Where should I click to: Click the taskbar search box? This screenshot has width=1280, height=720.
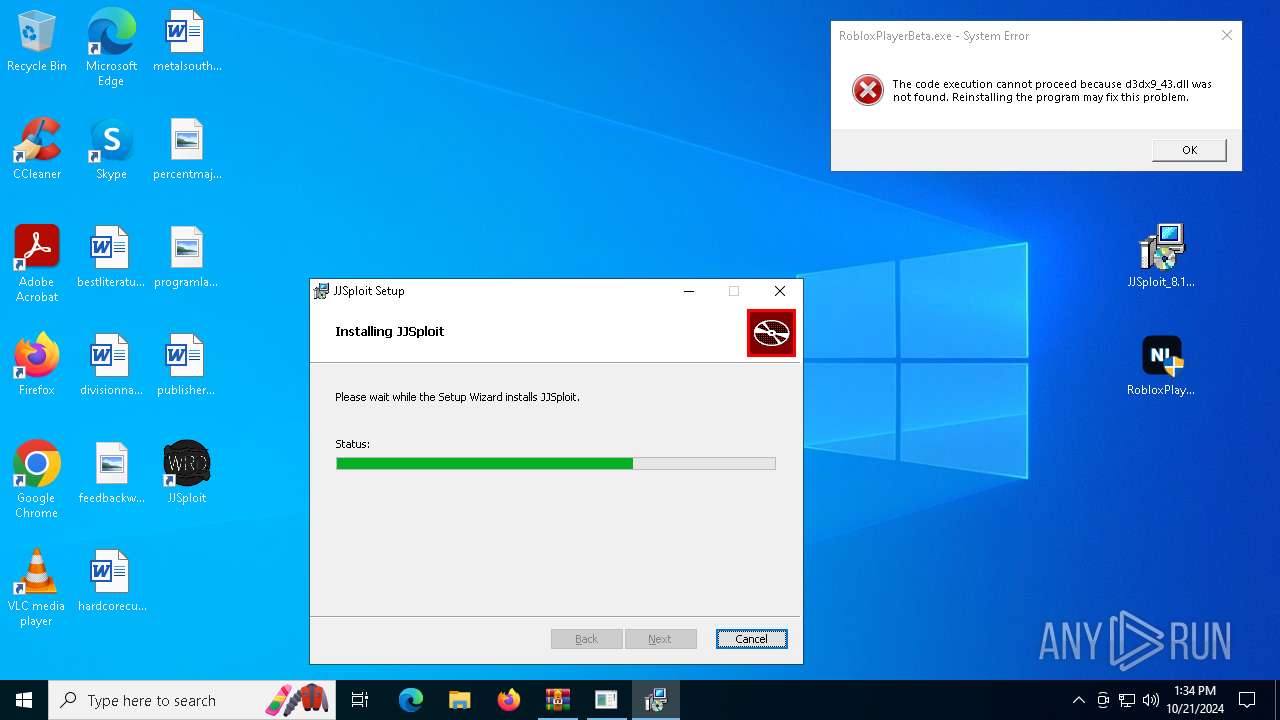(x=194, y=700)
